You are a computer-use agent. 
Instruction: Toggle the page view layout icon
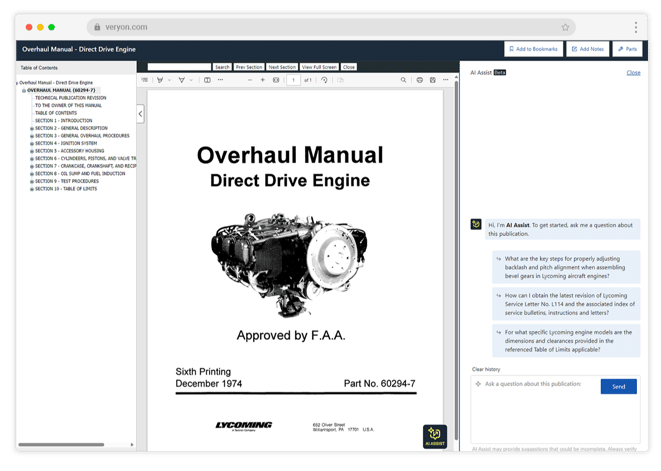tap(207, 80)
